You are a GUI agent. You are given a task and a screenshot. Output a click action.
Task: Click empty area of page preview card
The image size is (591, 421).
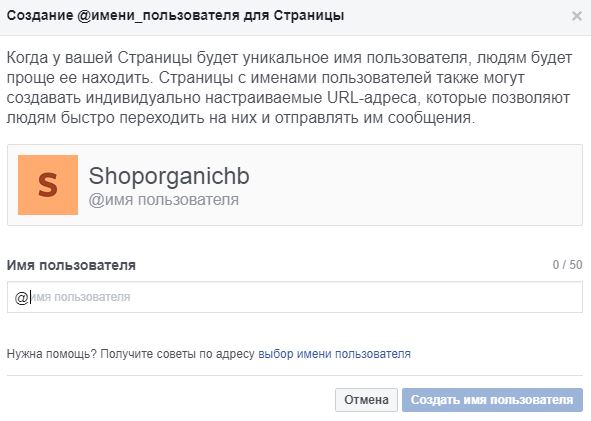point(415,185)
